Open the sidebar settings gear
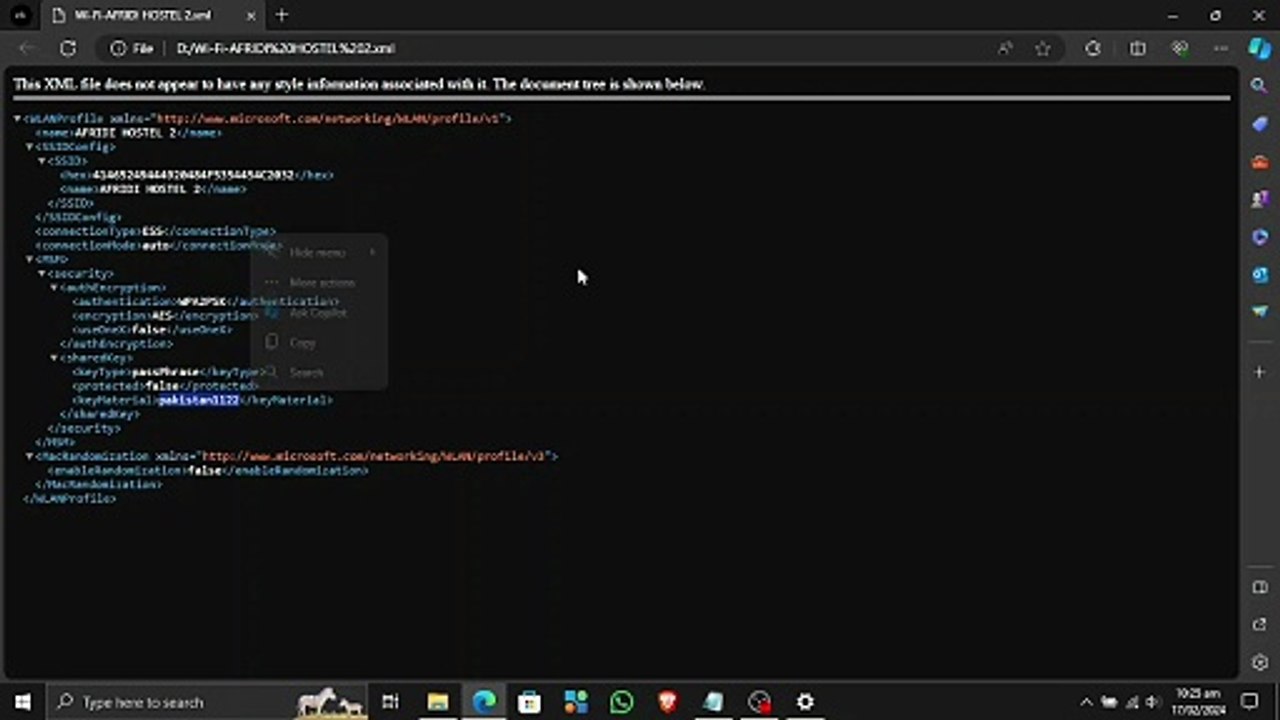The height and width of the screenshot is (720, 1280). tap(1259, 663)
